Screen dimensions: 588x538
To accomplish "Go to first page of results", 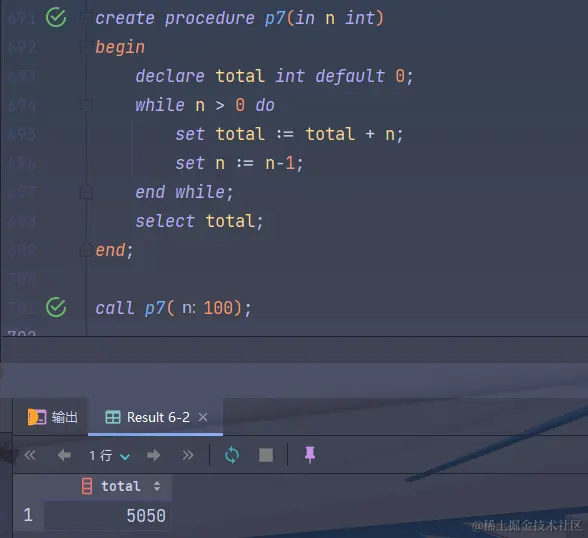I will coord(30,455).
